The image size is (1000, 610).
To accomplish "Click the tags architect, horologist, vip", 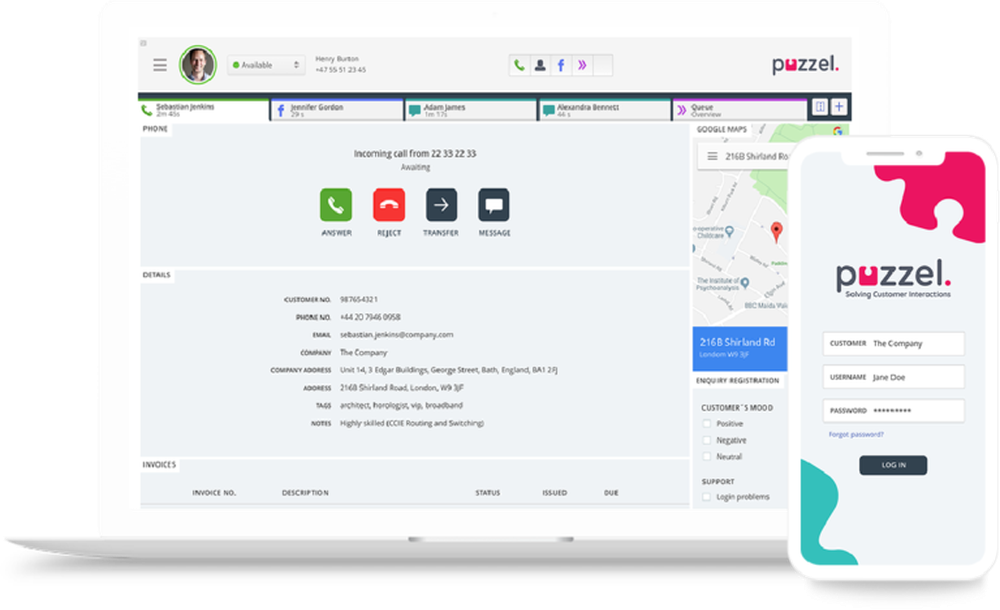I will point(401,405).
